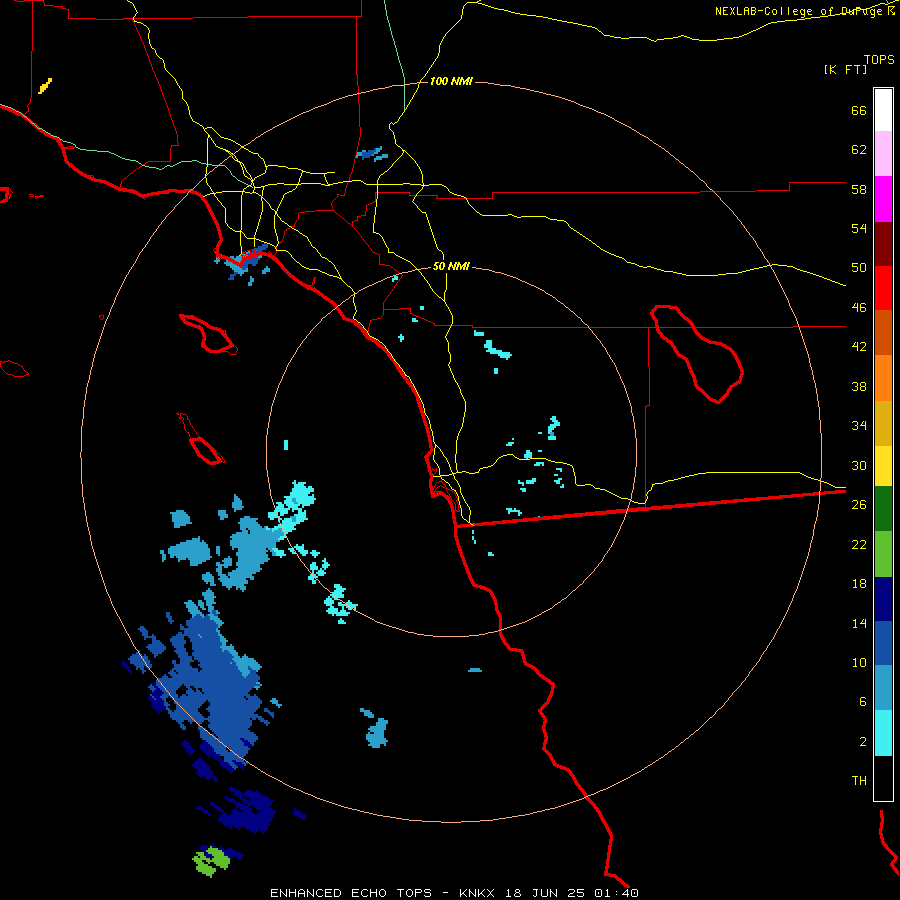
Task: Click the '18 JUN 25 01:40' timestamp
Action: click(x=572, y=893)
